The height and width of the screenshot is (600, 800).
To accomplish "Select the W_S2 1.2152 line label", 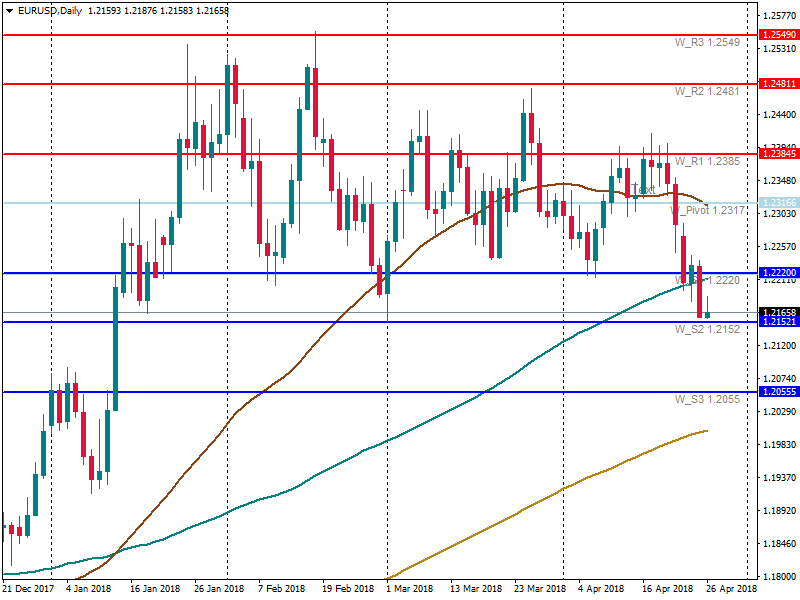I will (x=706, y=329).
